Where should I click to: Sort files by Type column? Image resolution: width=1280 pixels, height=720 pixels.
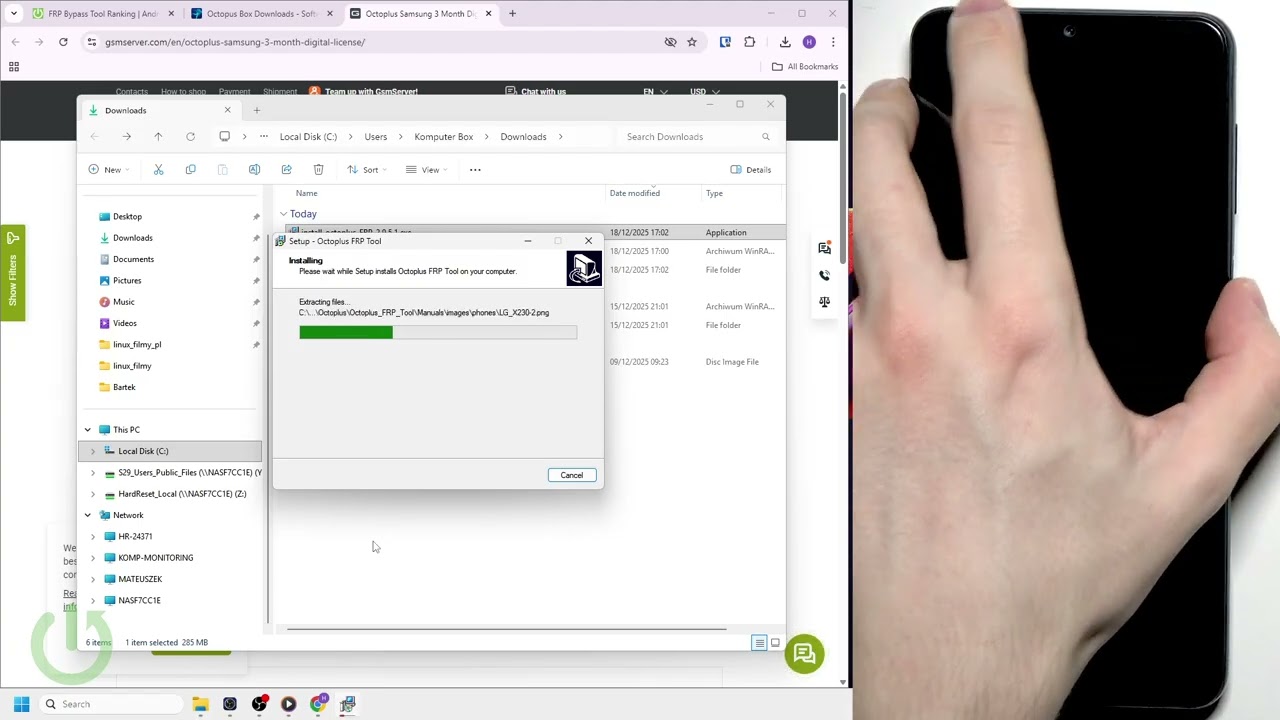[x=714, y=193]
